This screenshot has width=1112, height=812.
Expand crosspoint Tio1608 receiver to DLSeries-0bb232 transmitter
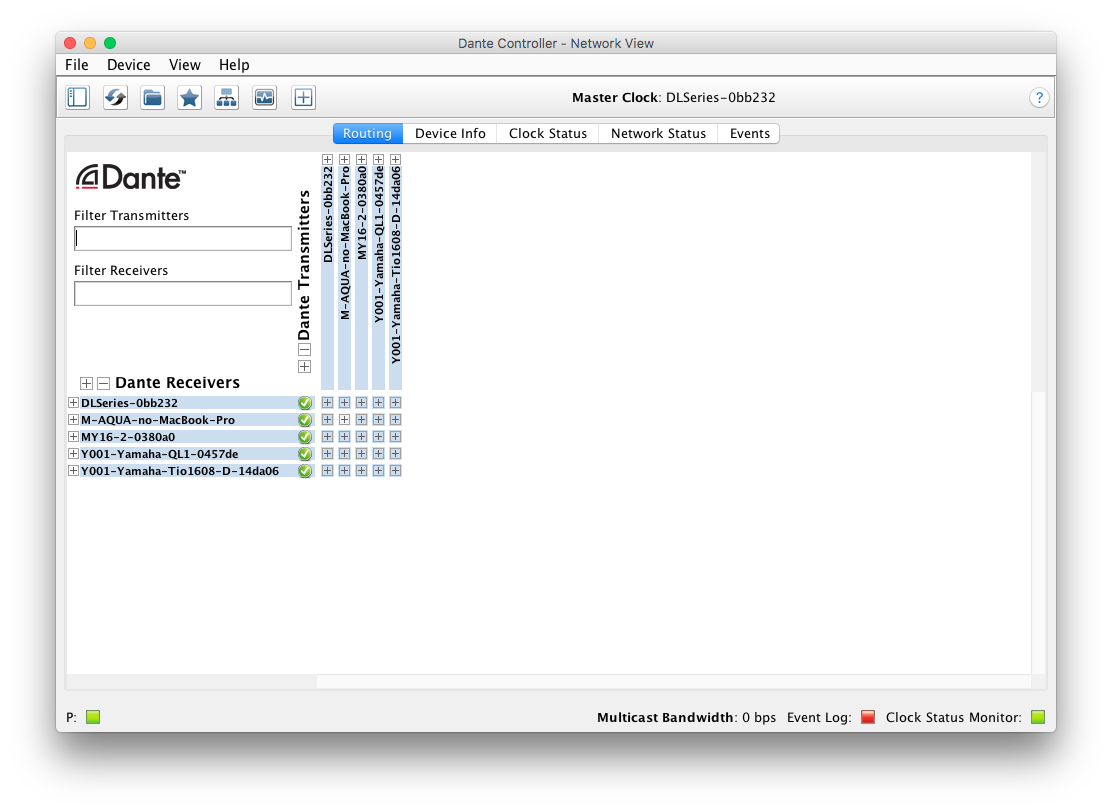click(x=327, y=471)
